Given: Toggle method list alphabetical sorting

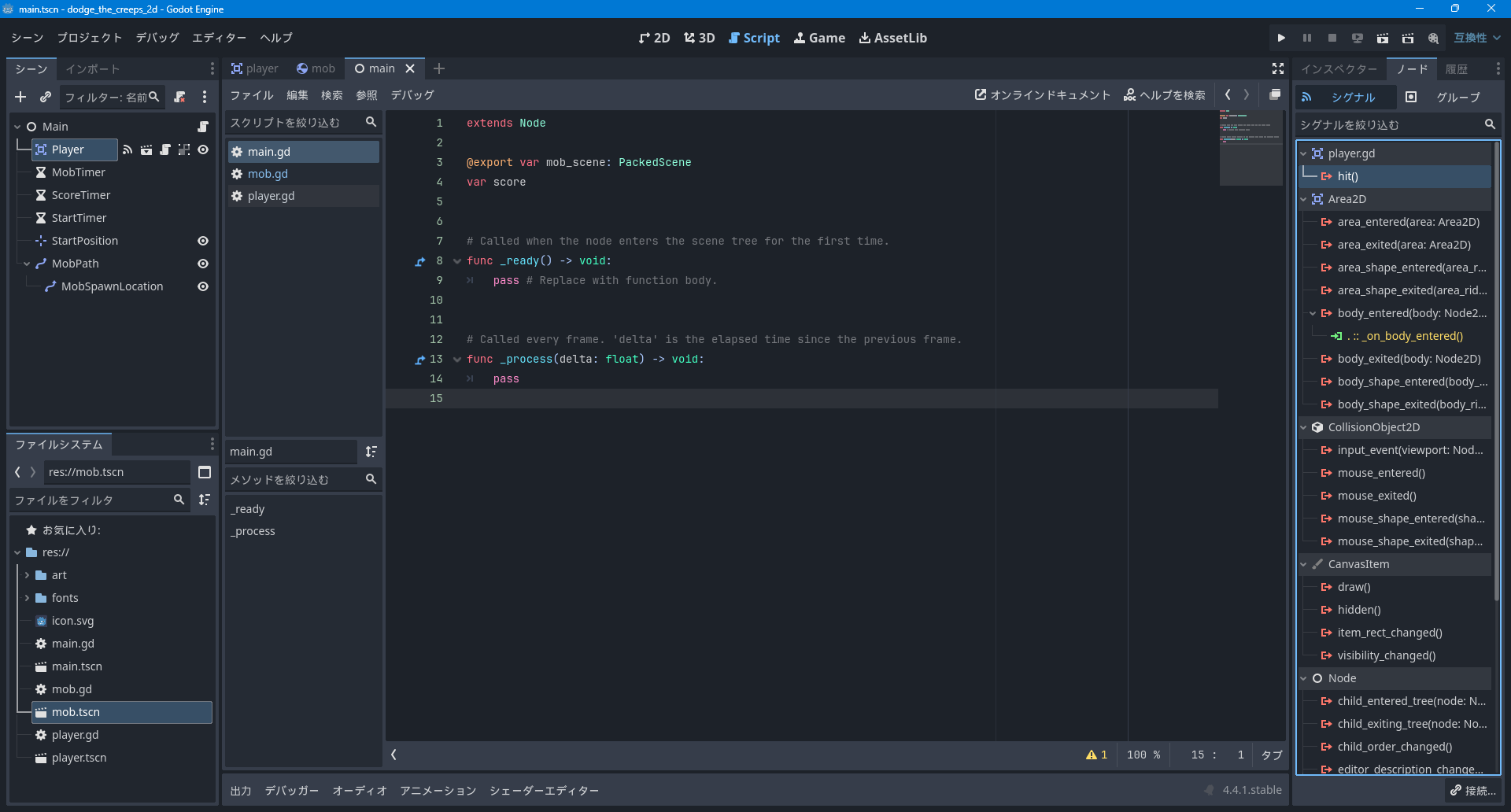Looking at the screenshot, I should pos(371,452).
